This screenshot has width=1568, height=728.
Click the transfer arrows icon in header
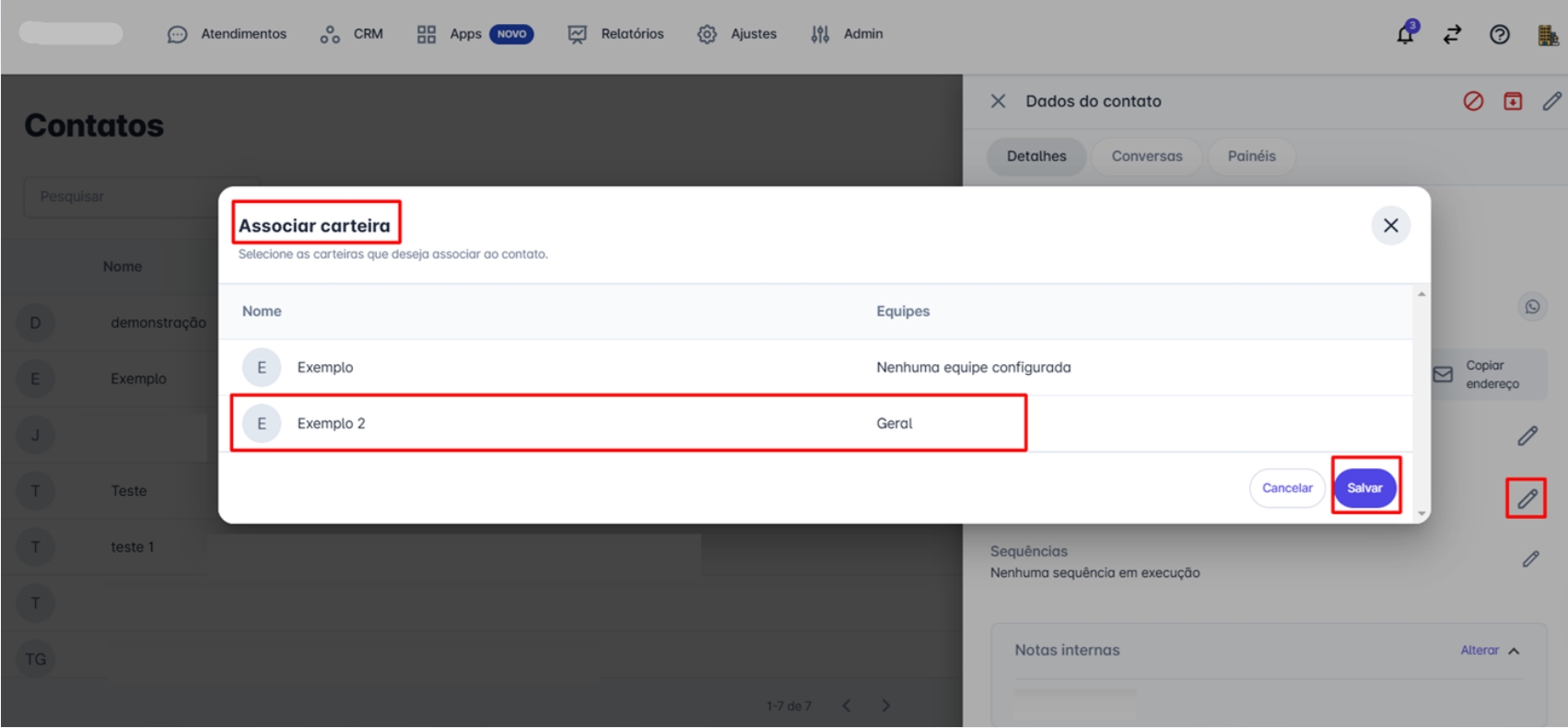tap(1452, 35)
